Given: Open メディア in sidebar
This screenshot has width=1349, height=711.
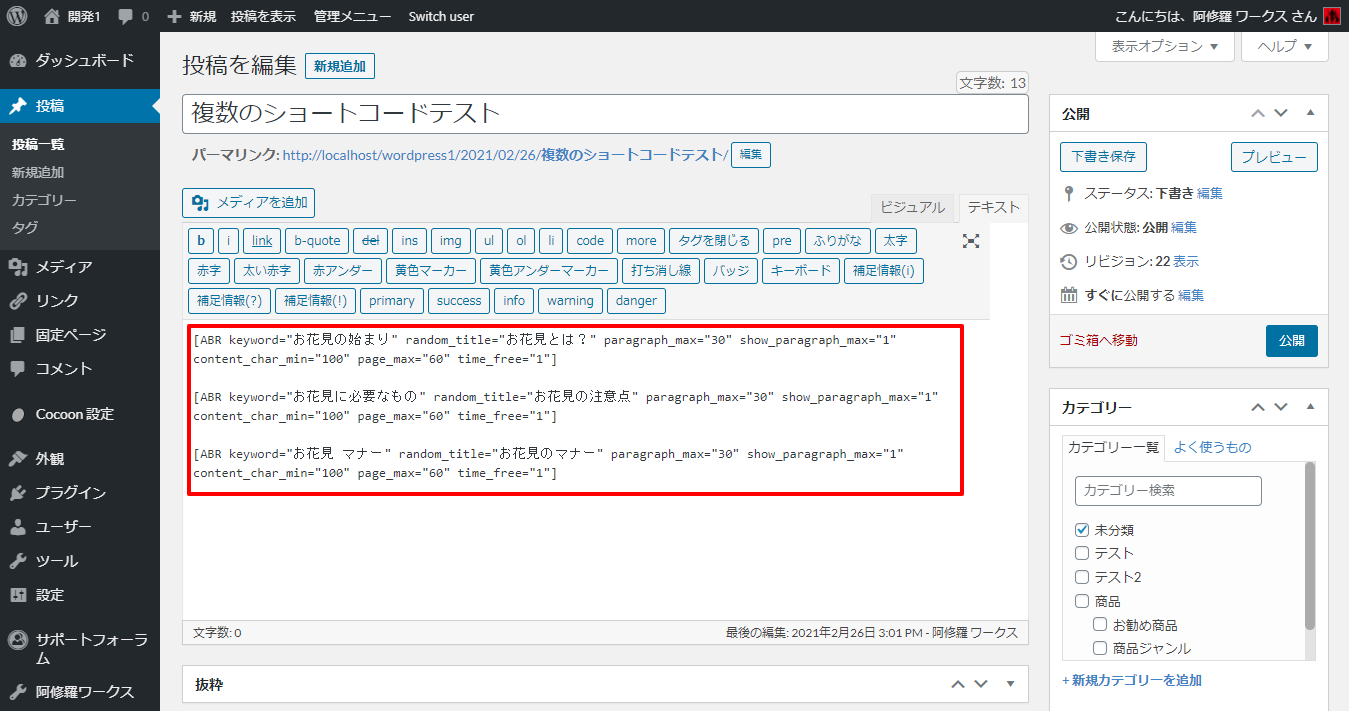Looking at the screenshot, I should pyautogui.click(x=80, y=267).
